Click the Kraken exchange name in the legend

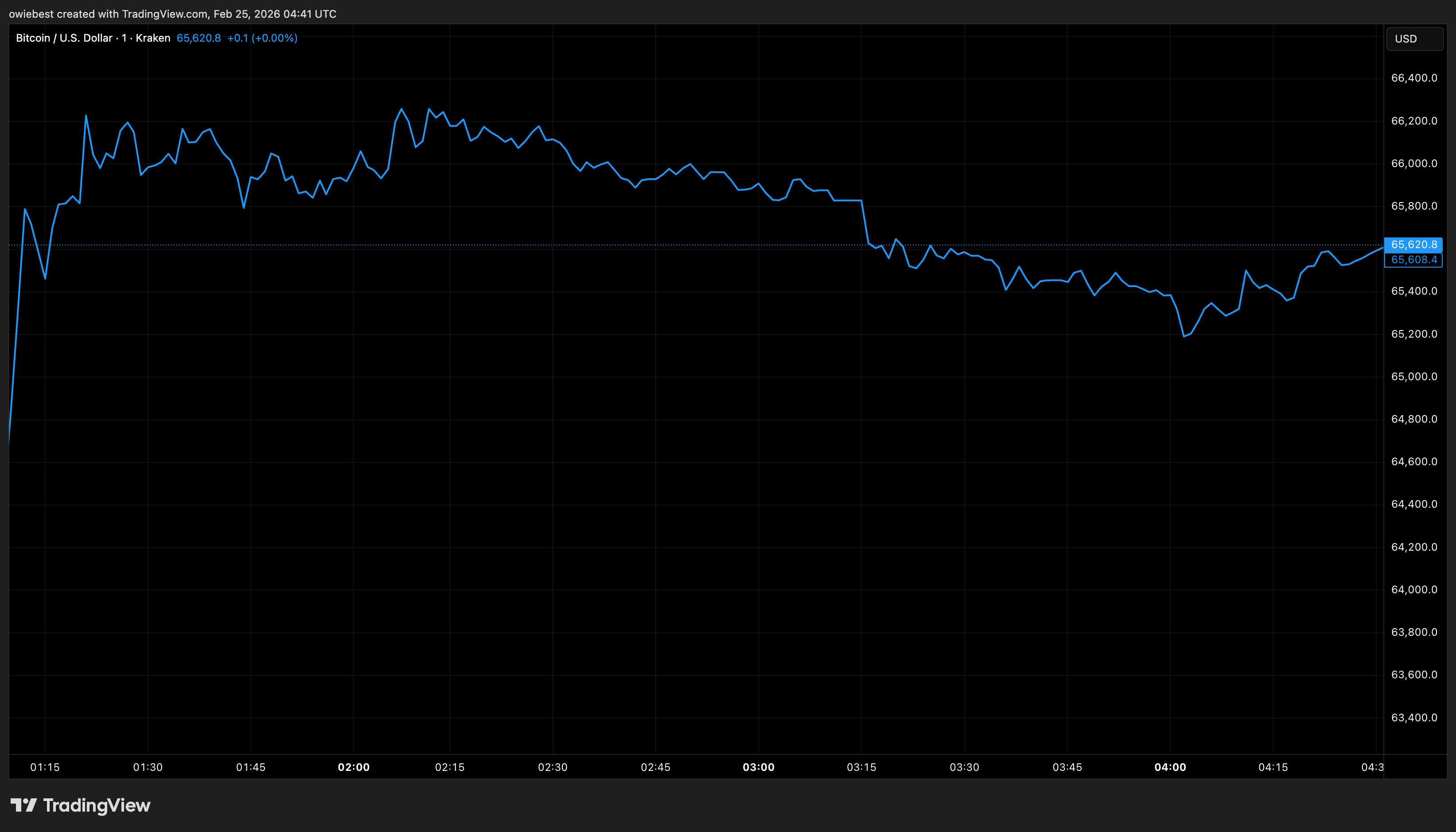[153, 38]
